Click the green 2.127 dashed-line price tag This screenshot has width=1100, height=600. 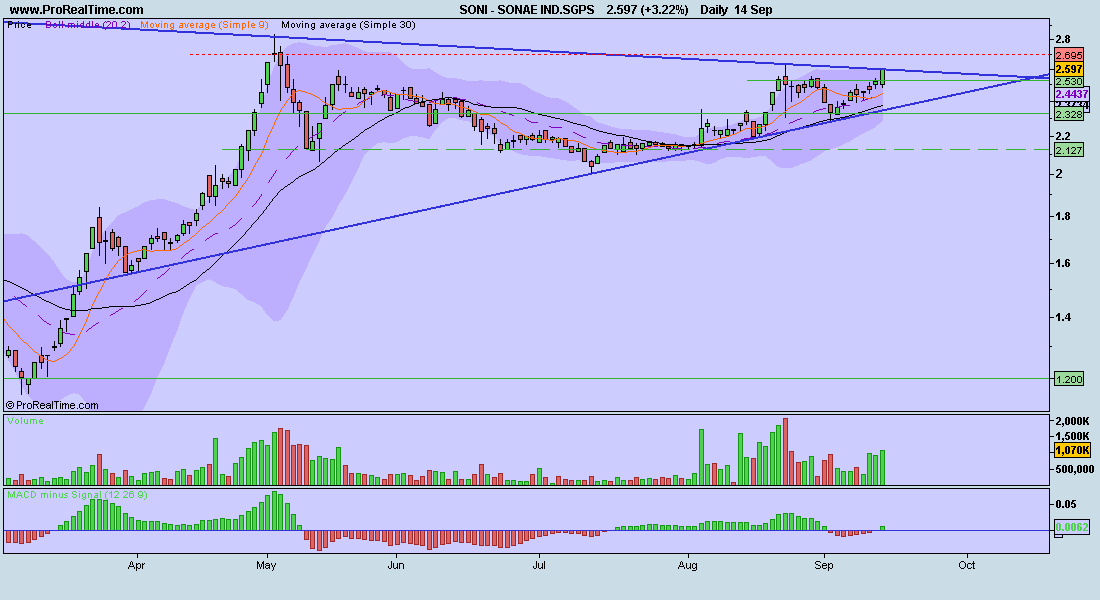click(x=1070, y=150)
